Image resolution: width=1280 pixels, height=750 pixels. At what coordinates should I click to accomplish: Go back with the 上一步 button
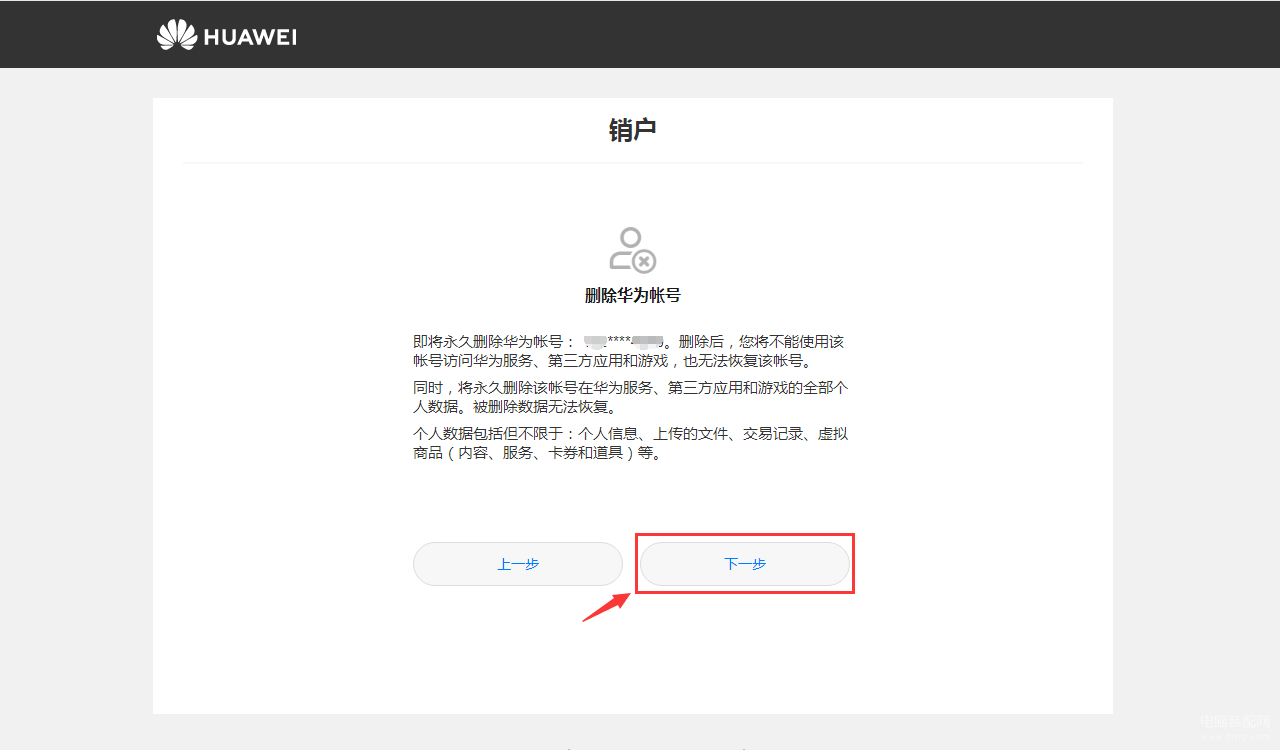(x=518, y=564)
